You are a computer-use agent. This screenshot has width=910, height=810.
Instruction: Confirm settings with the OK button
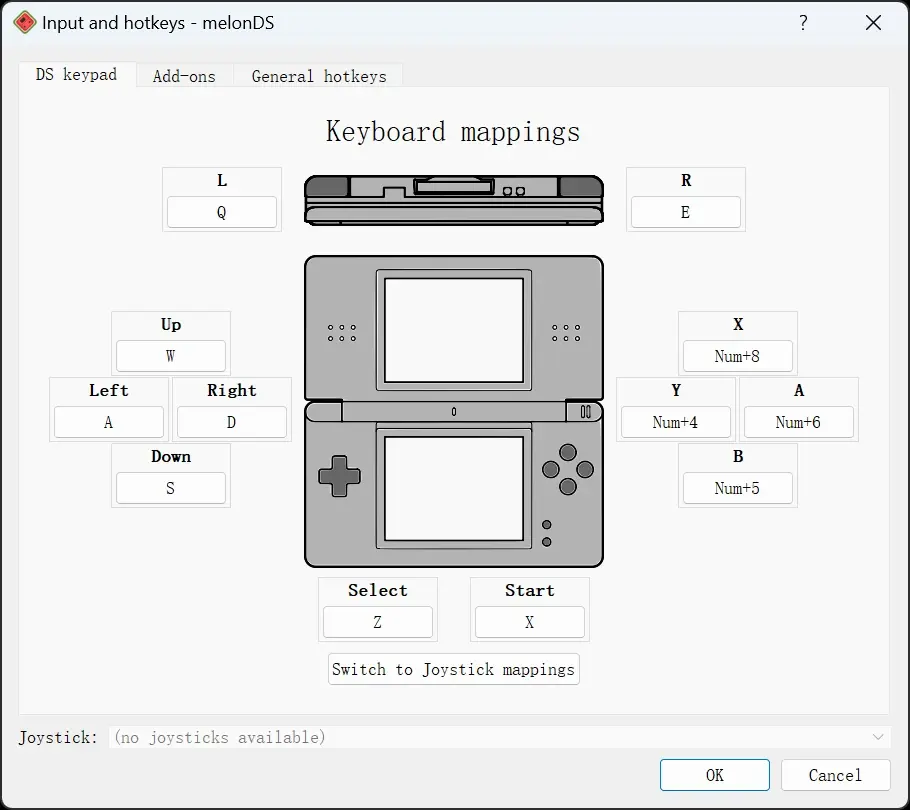714,775
